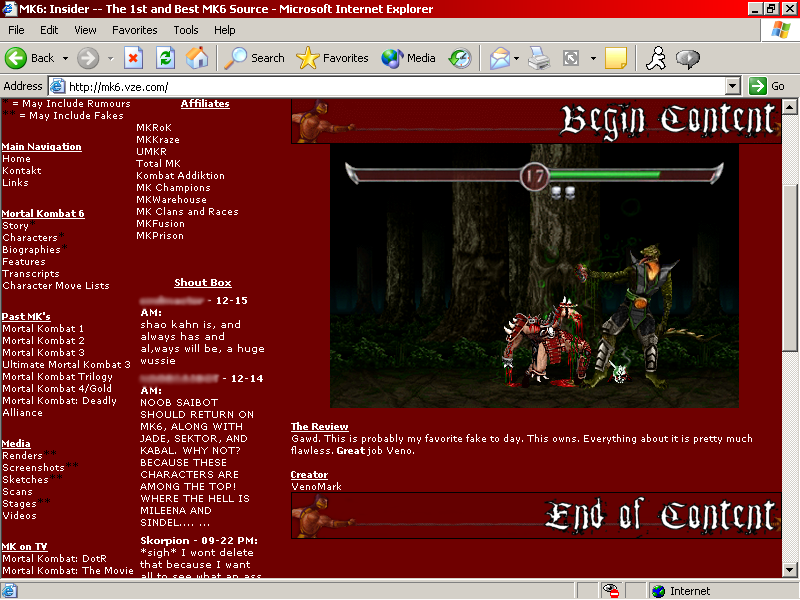This screenshot has width=800, height=600.
Task: Open the Character Move Lists link
Action: click(56, 285)
